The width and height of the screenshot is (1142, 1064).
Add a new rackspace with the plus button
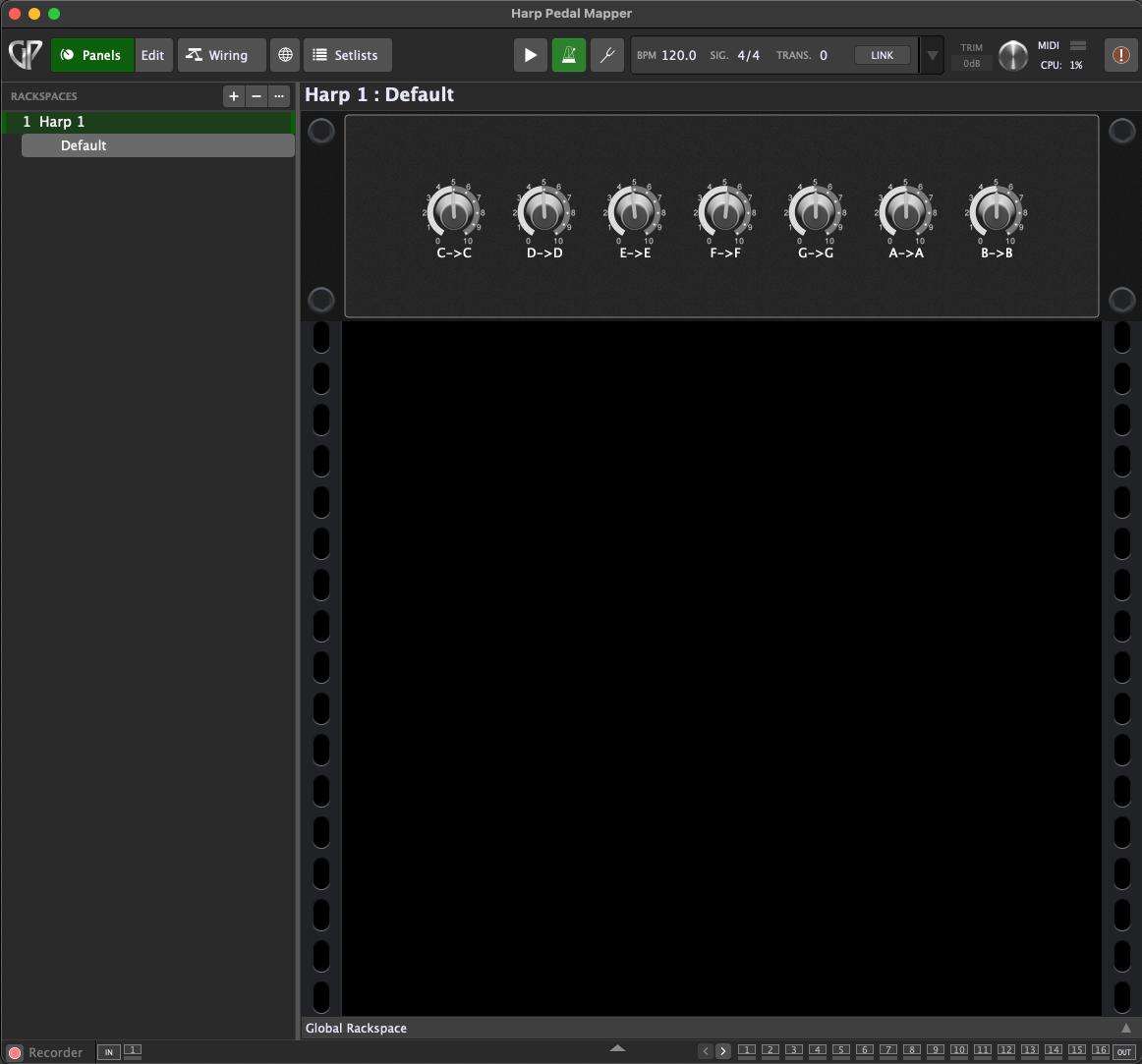click(x=233, y=96)
